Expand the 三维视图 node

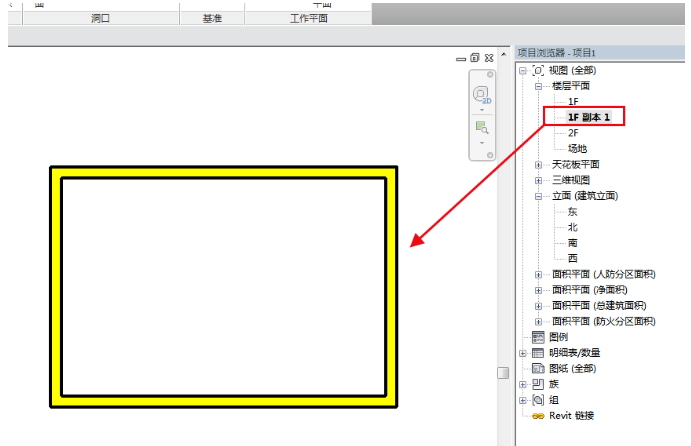(538, 180)
